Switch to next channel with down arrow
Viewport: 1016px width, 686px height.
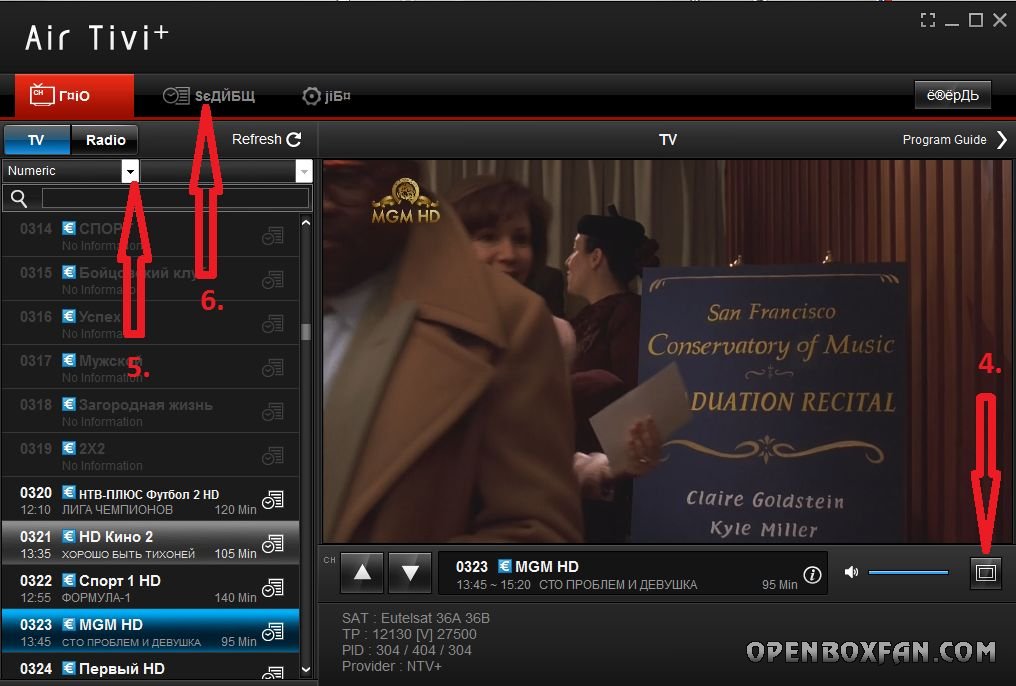[410, 573]
